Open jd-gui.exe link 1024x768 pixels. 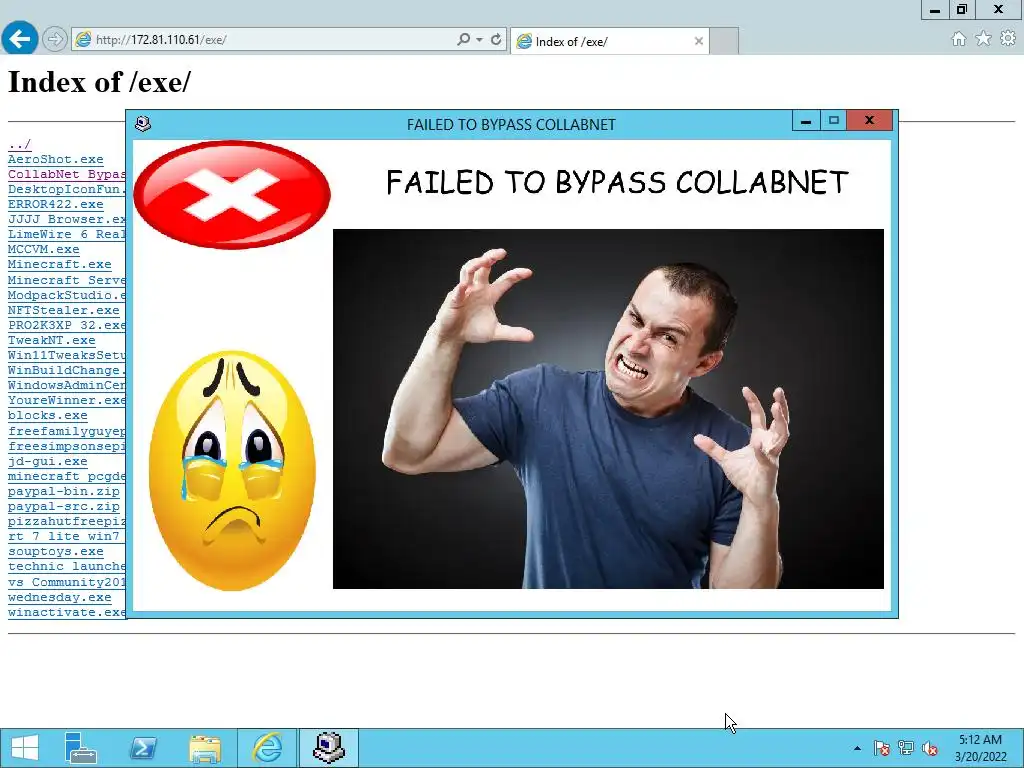(x=48, y=461)
